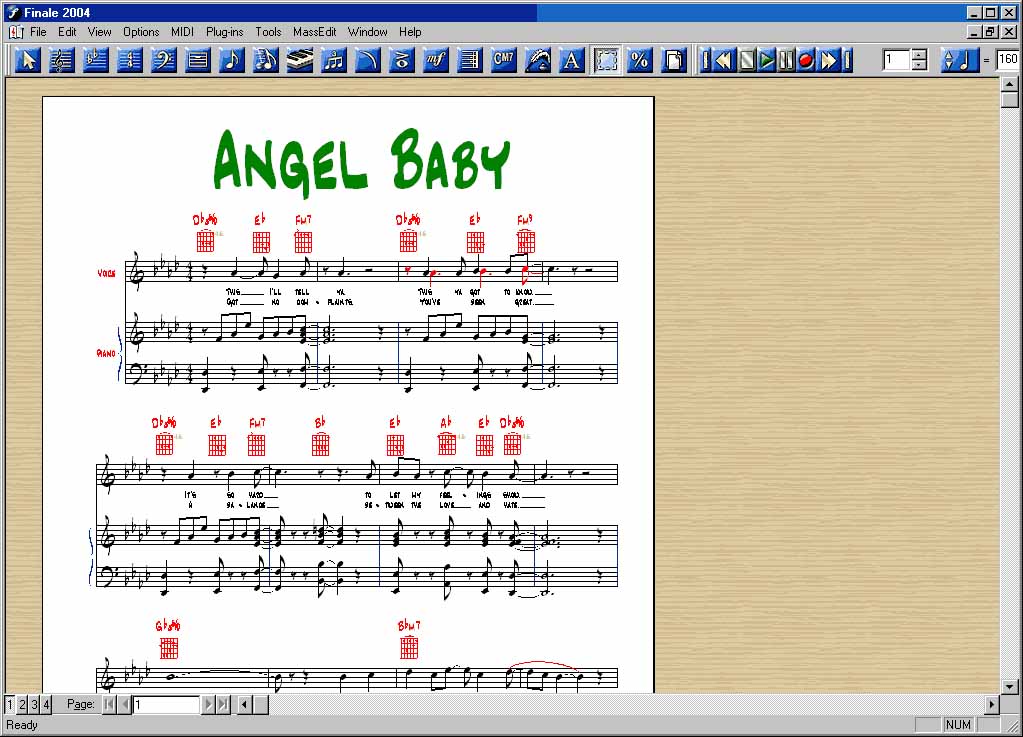Select the Tuplet tool
The width and height of the screenshot is (1023, 737).
(x=333, y=60)
